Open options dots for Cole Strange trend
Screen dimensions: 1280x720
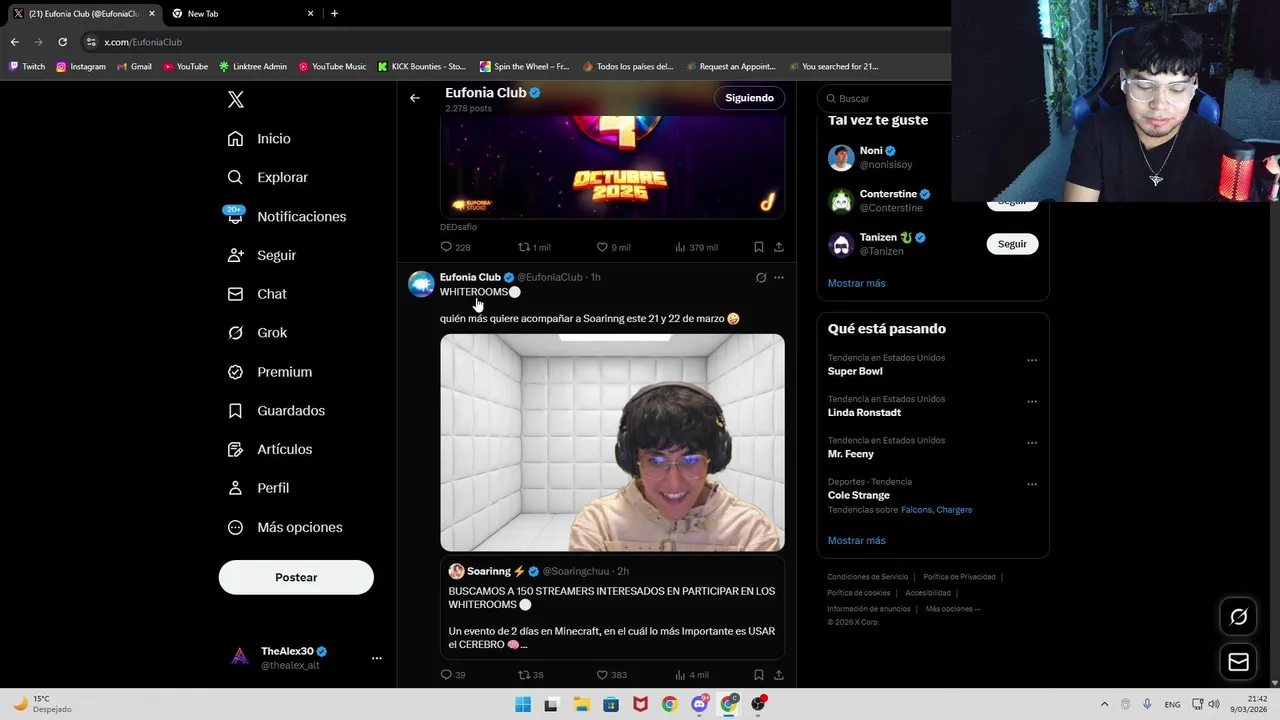(x=1032, y=484)
